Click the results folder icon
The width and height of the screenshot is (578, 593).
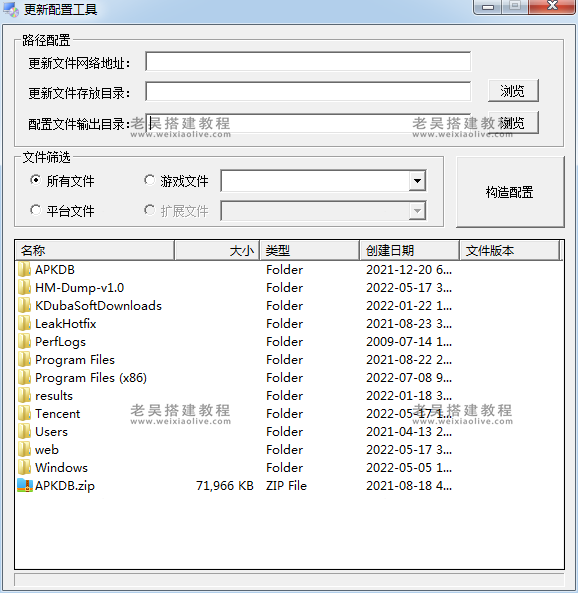pyautogui.click(x=25, y=396)
